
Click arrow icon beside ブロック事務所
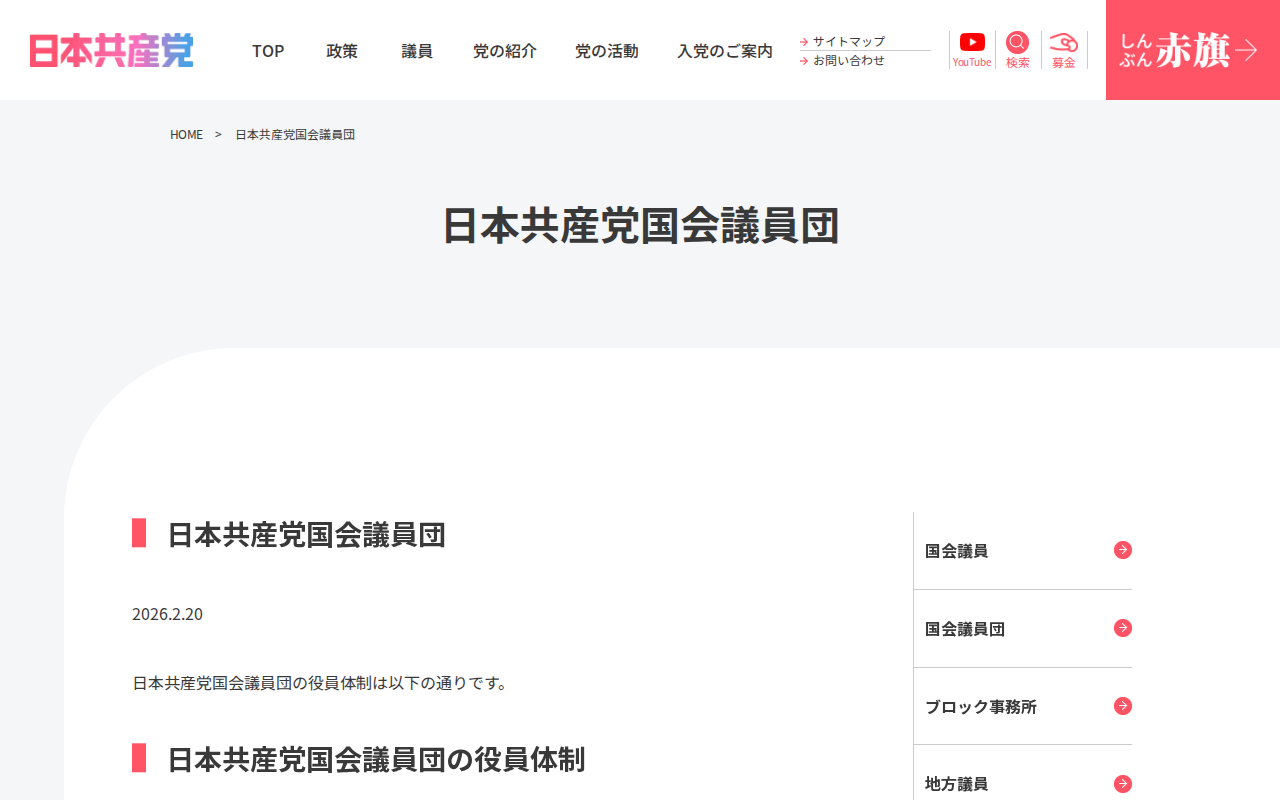coord(1123,706)
